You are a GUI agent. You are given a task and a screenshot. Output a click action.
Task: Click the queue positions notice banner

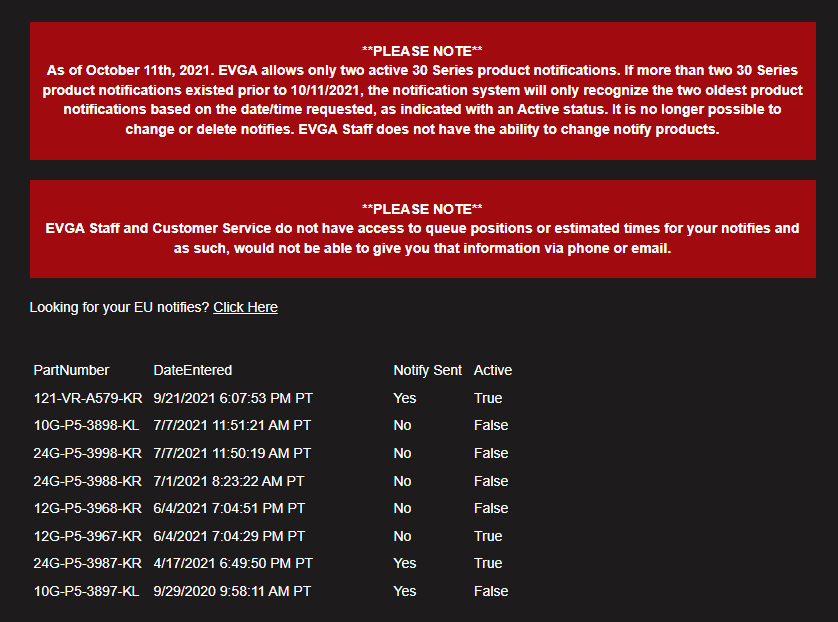(422, 229)
